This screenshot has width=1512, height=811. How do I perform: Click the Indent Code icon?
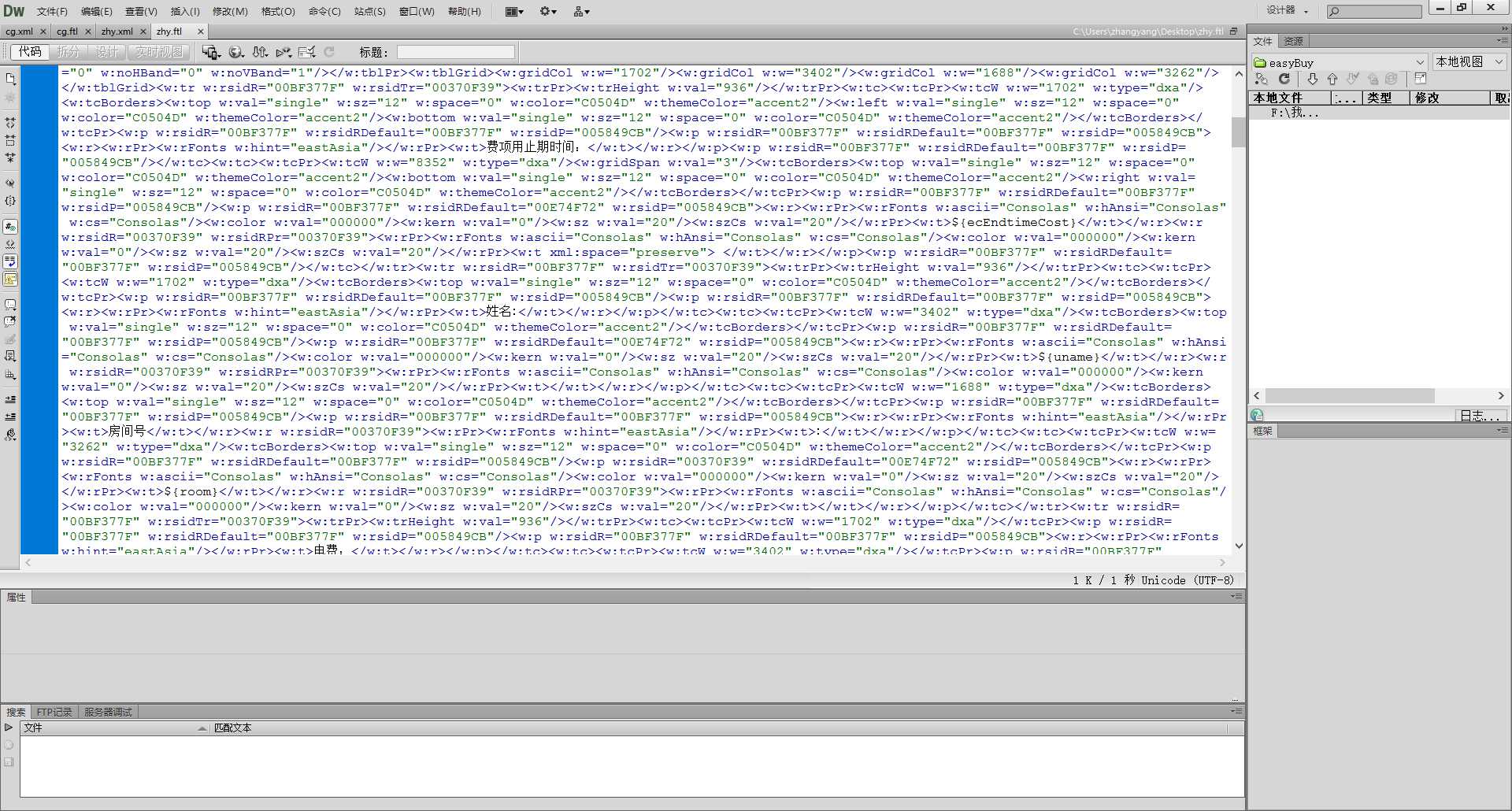10,399
